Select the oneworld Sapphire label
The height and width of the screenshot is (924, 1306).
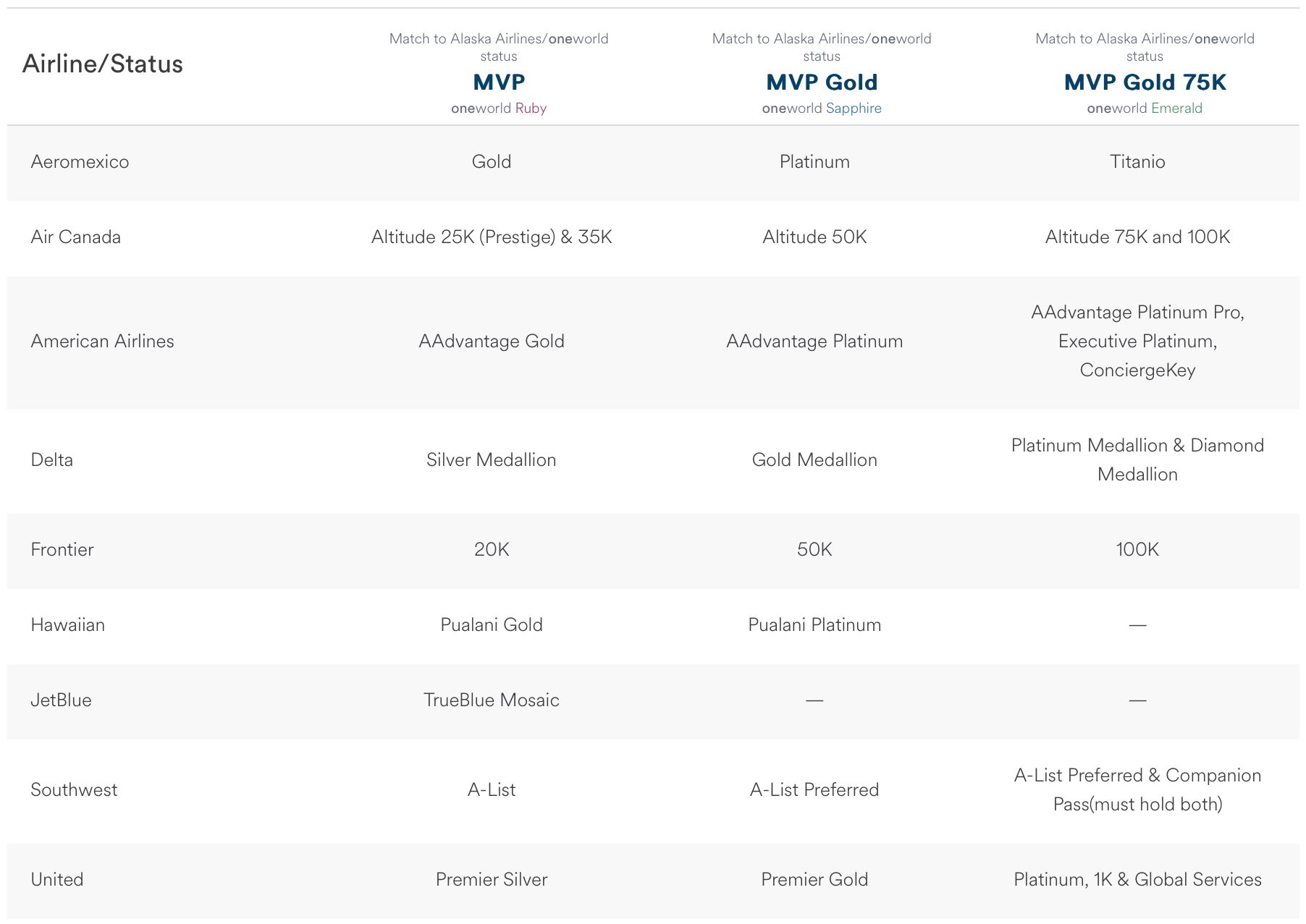[x=822, y=109]
